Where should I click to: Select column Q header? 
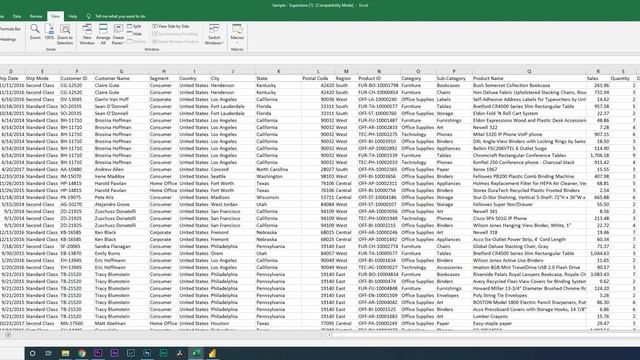[529, 71]
